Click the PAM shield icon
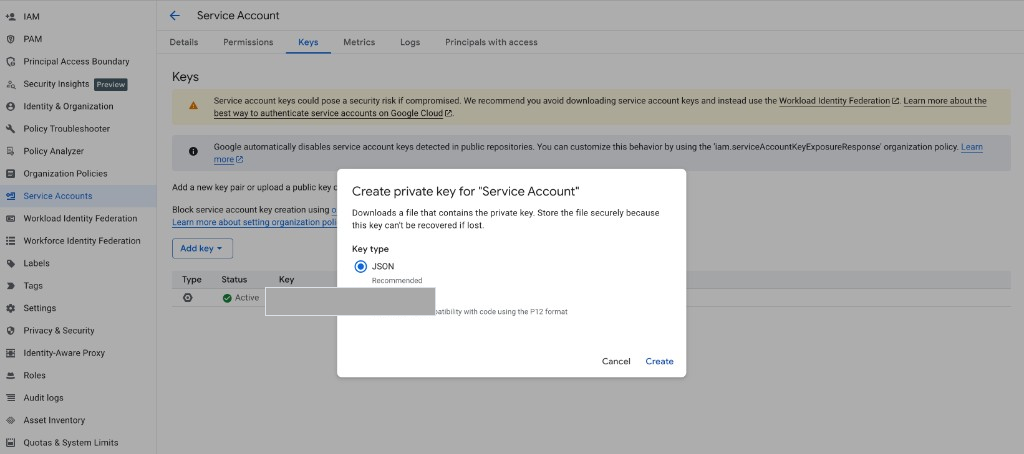The image size is (1024, 454). [10, 39]
